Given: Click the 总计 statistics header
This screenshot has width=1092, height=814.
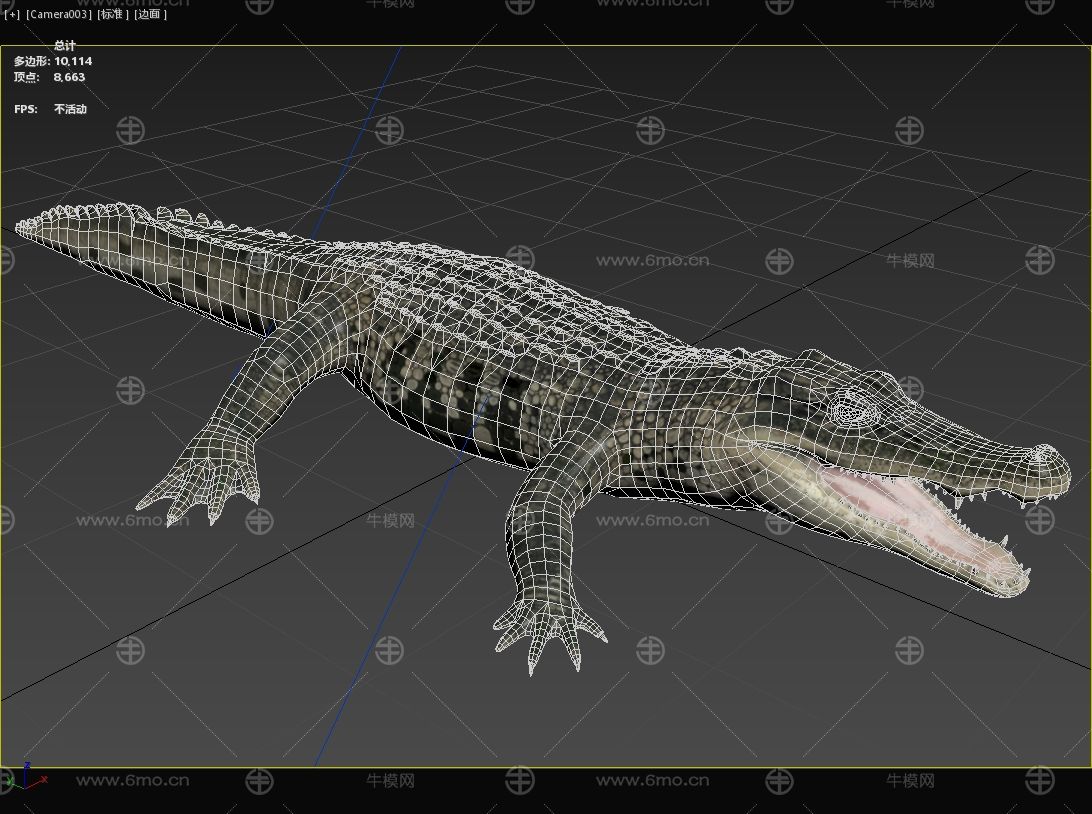Looking at the screenshot, I should (65, 46).
